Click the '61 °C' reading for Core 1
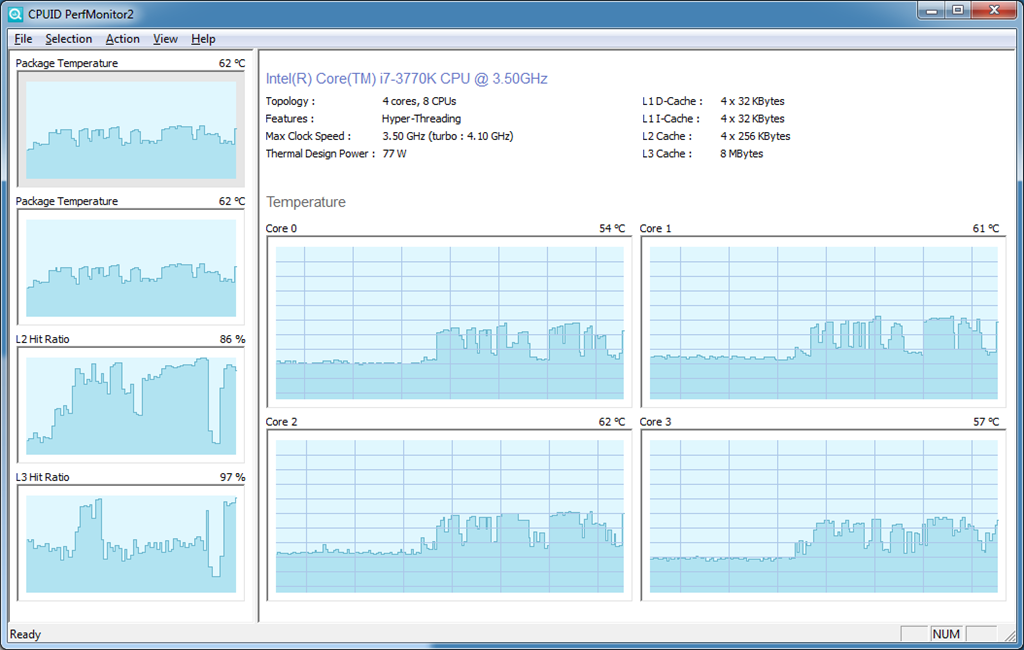 coord(985,229)
